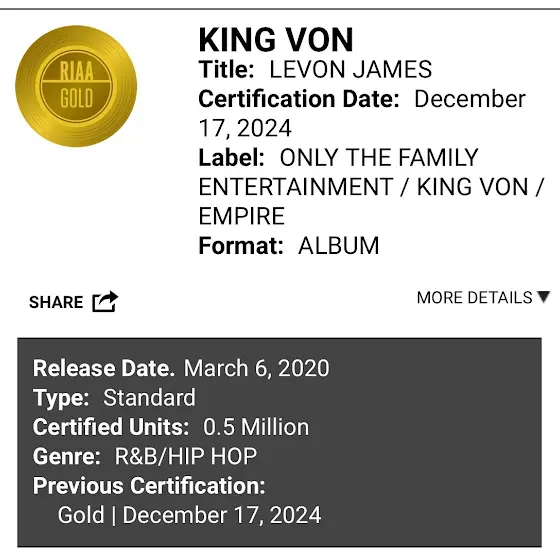Click the Previous Certification heading
This screenshot has height=560, width=560.
(x=149, y=486)
